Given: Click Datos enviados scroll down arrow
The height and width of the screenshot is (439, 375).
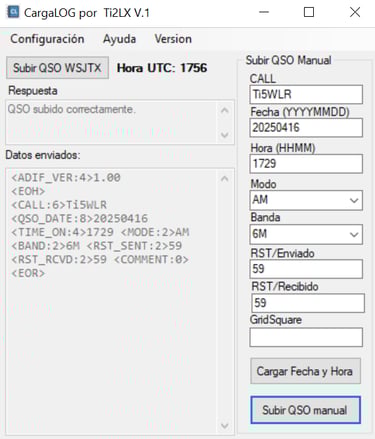Looking at the screenshot, I should pos(225,426).
